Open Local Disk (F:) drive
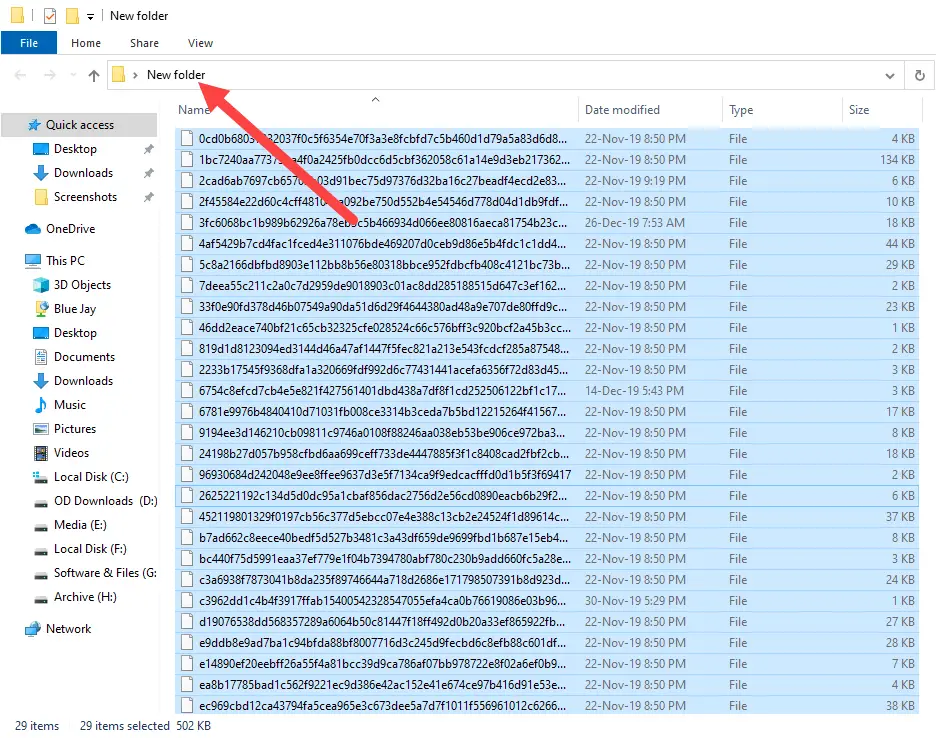 click(90, 549)
